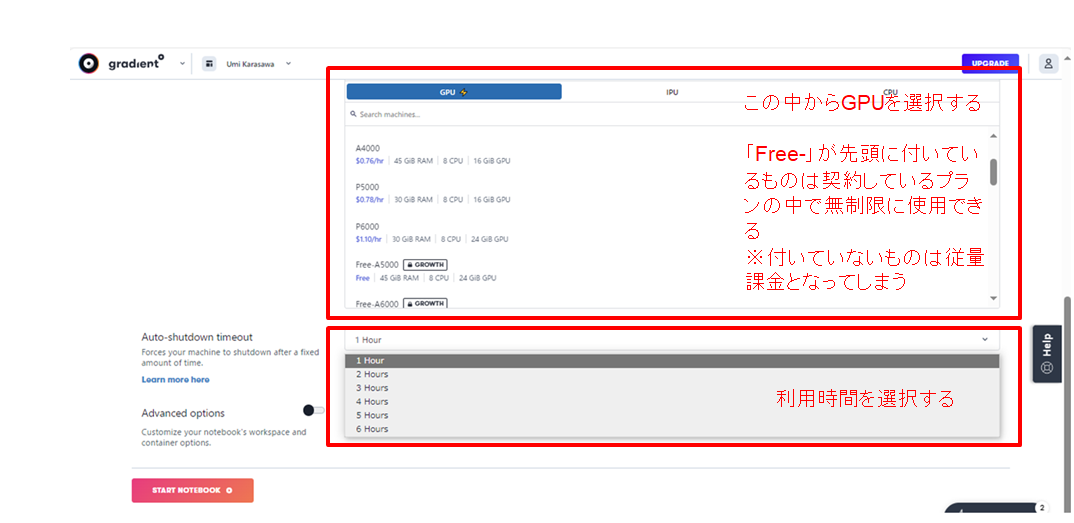Toggle the Advanced options switch

coord(314,410)
